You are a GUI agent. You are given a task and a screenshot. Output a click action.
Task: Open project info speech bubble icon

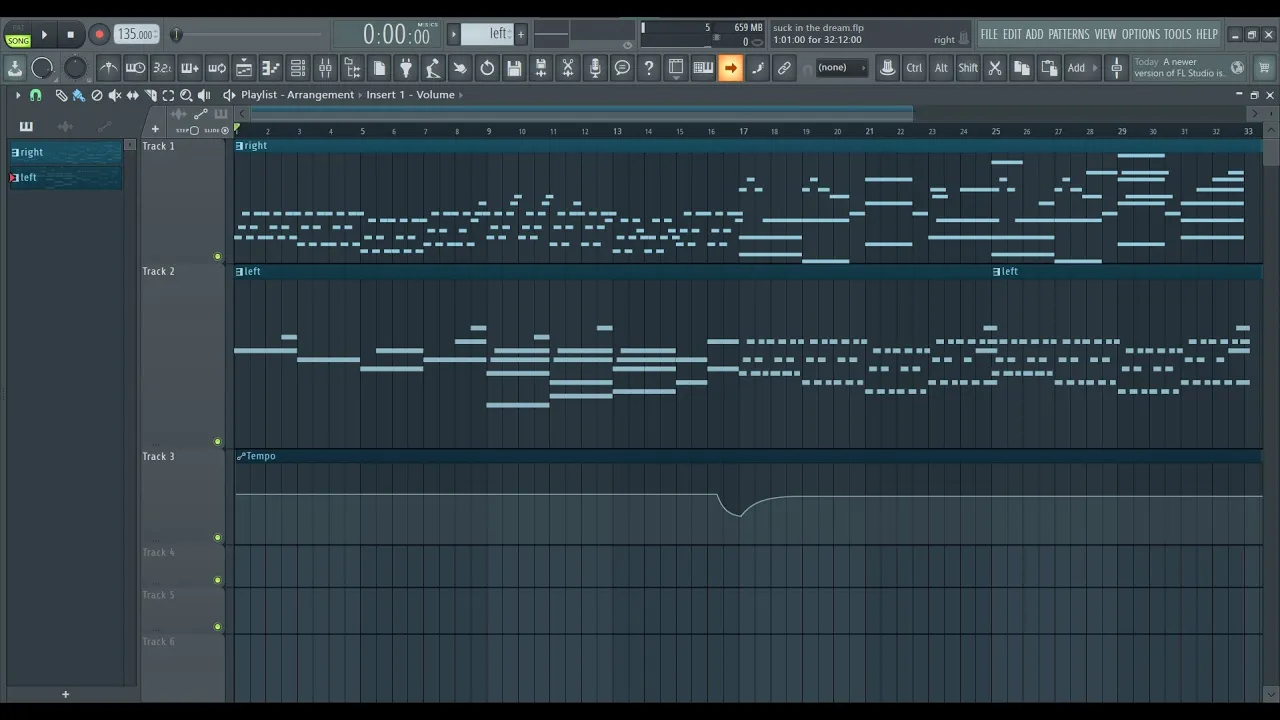[622, 68]
